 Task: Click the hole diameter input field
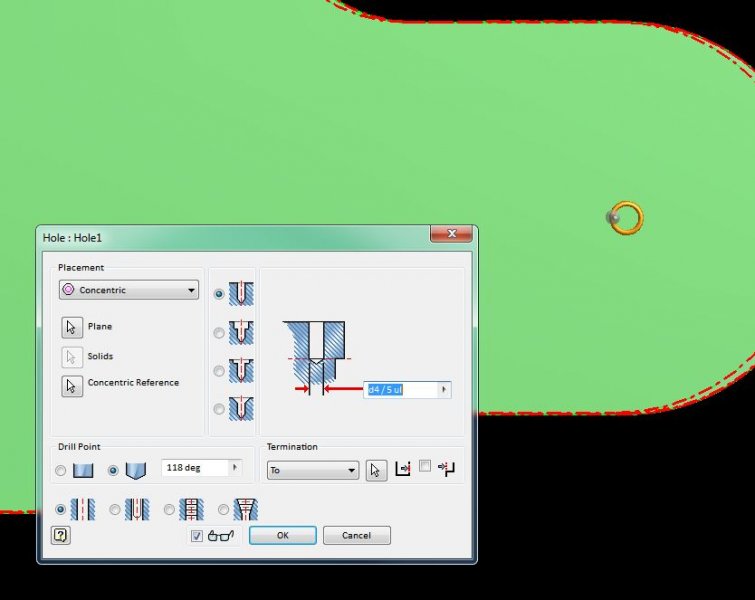coord(401,390)
